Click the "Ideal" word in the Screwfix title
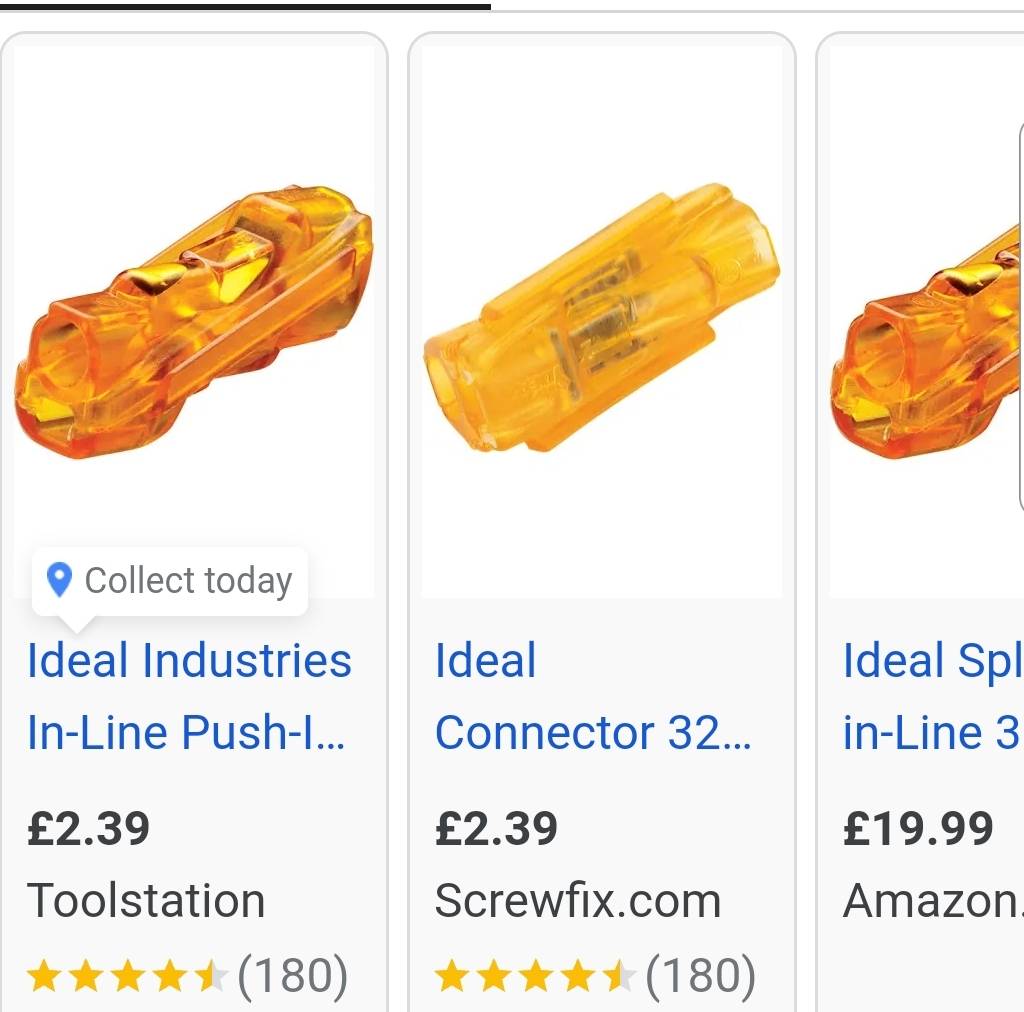The image size is (1024, 1012). [486, 661]
